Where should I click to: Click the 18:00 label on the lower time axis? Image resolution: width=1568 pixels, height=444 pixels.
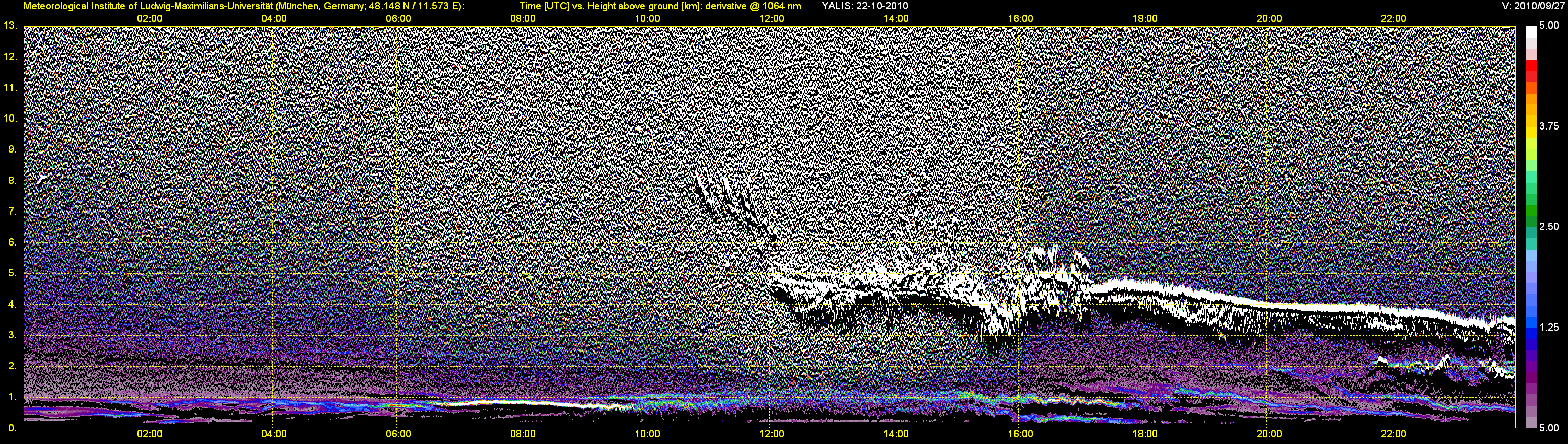click(1145, 434)
